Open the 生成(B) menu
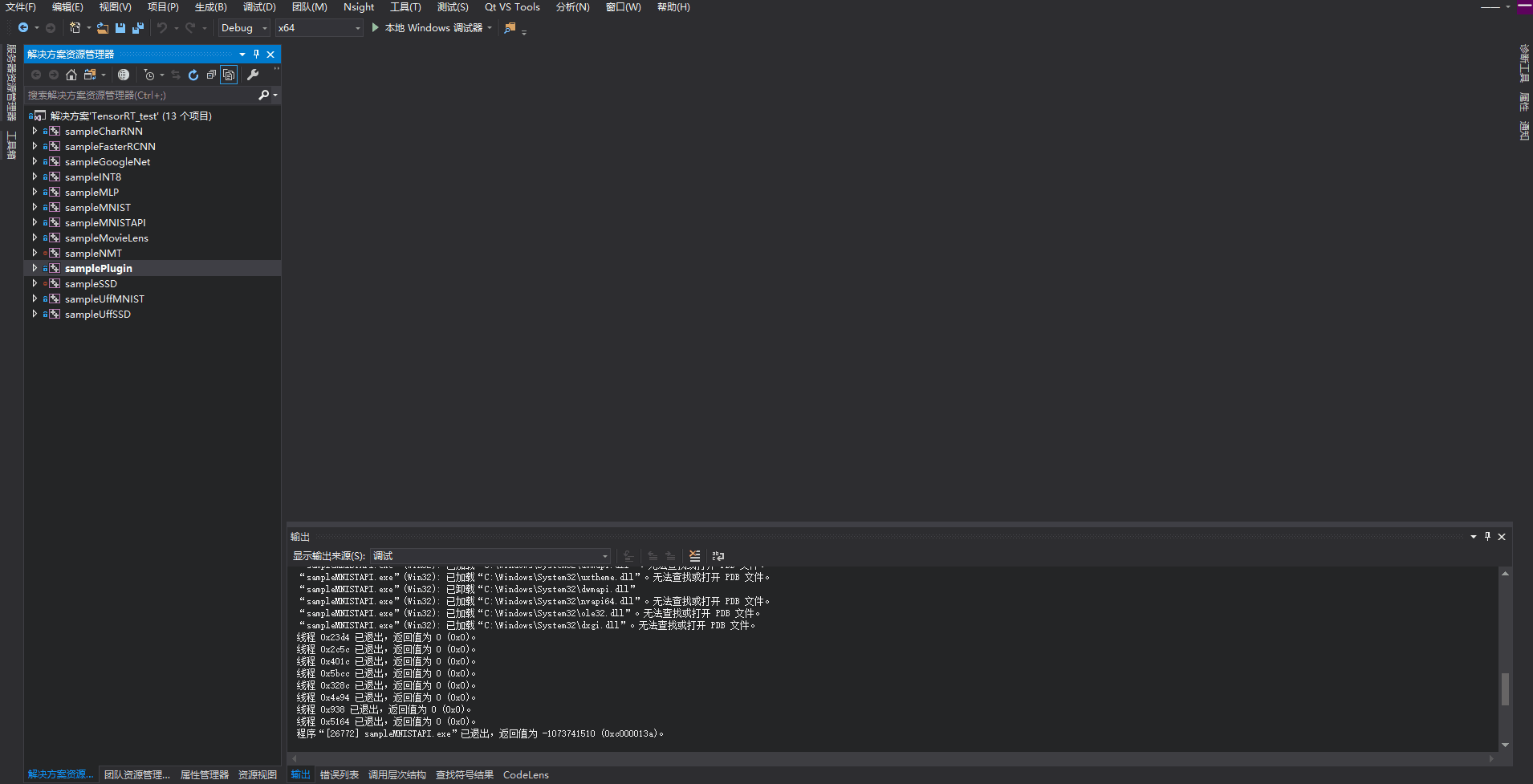 pos(211,7)
